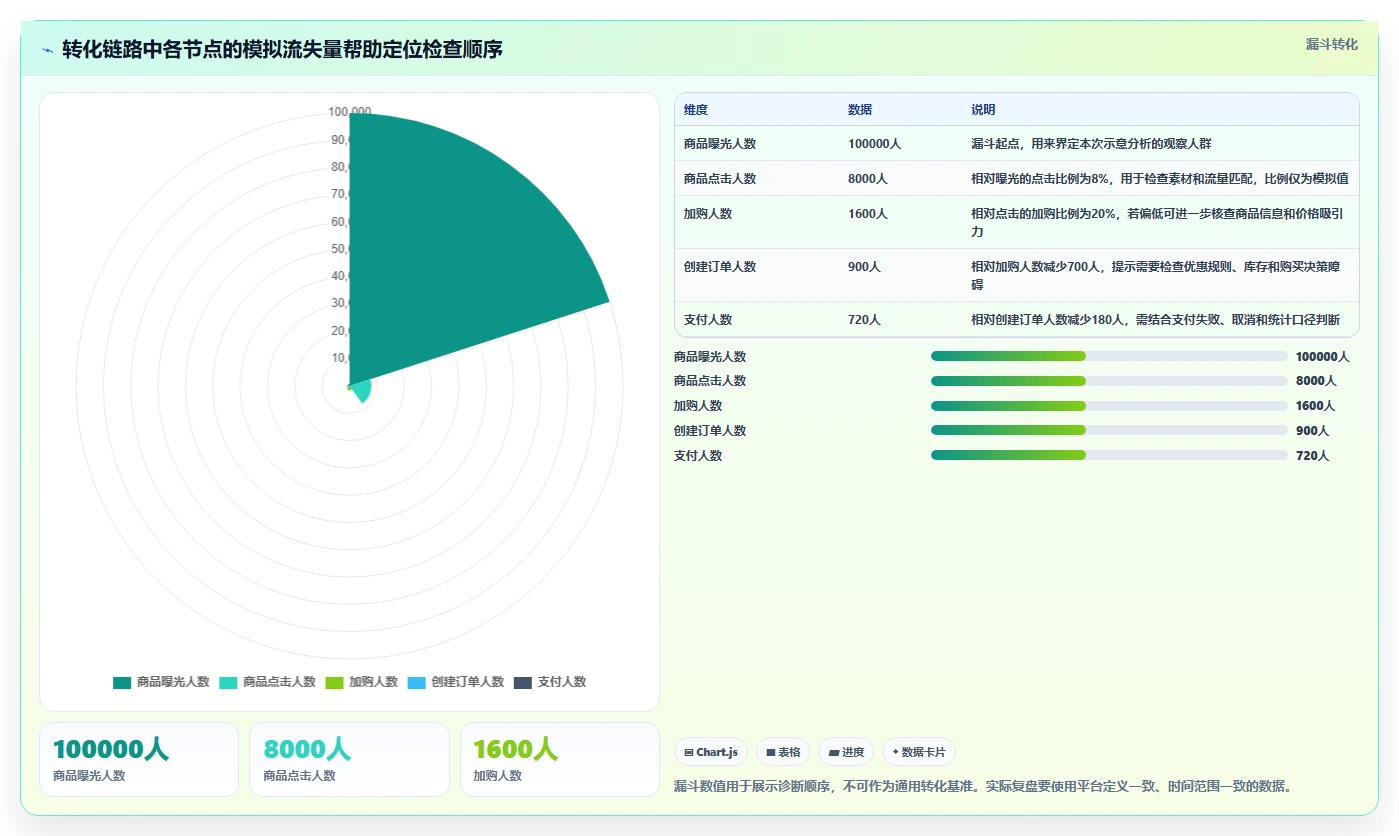Toggle the 创建订单人数 legend color swatch
Screen dimensions: 1399x836
pyautogui.click(x=417, y=682)
